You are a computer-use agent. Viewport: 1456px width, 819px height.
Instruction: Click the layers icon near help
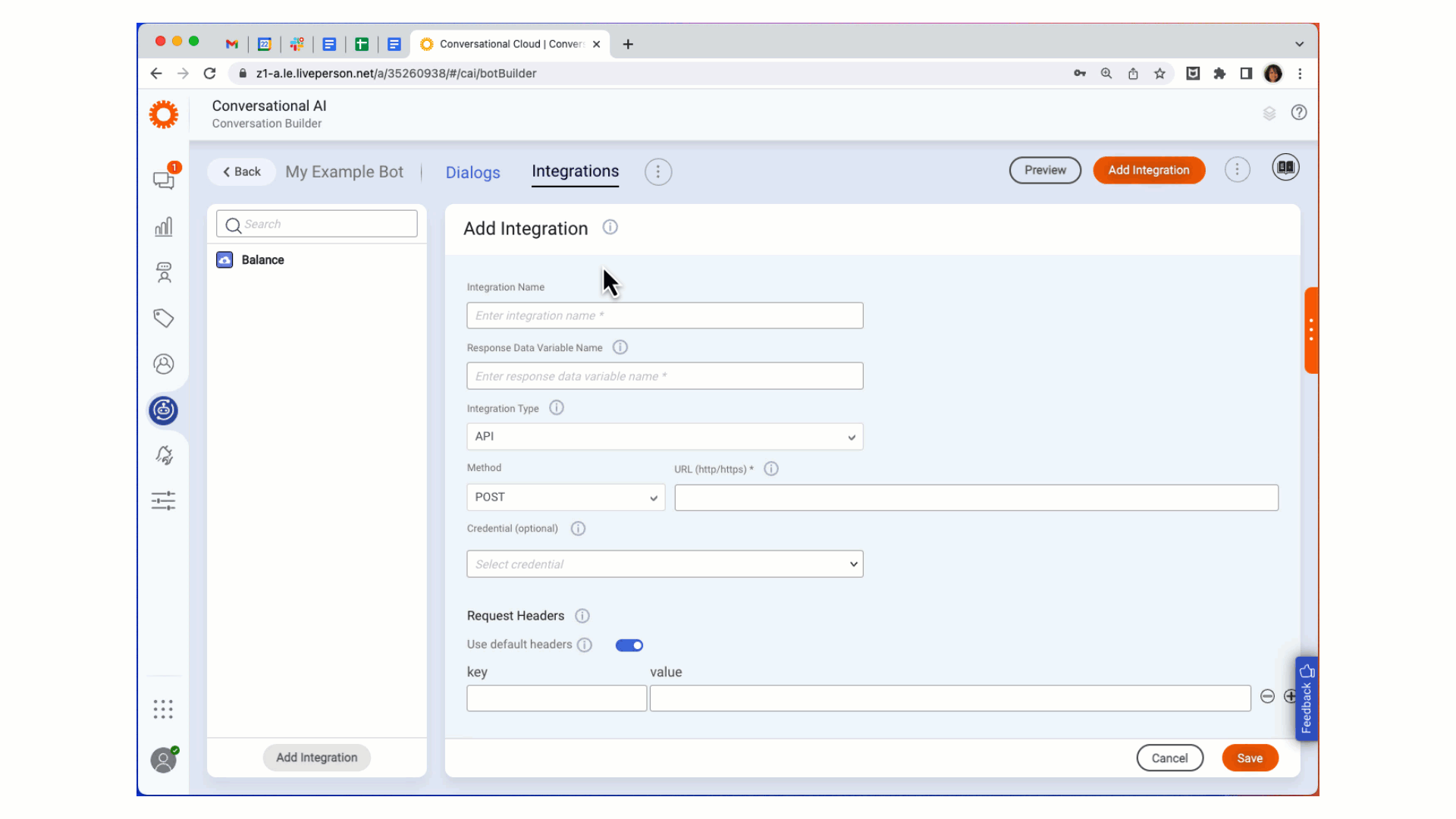tap(1269, 113)
